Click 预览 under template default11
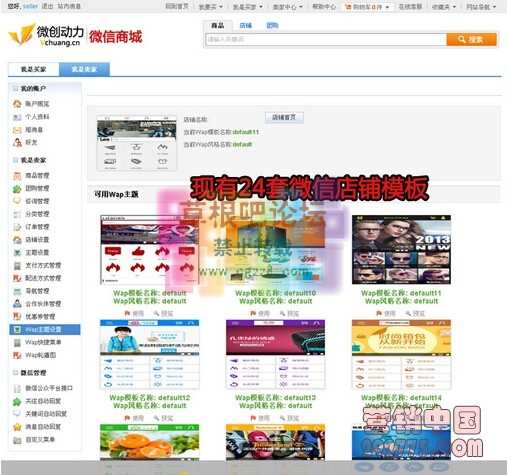The image size is (507, 475). tap(415, 314)
